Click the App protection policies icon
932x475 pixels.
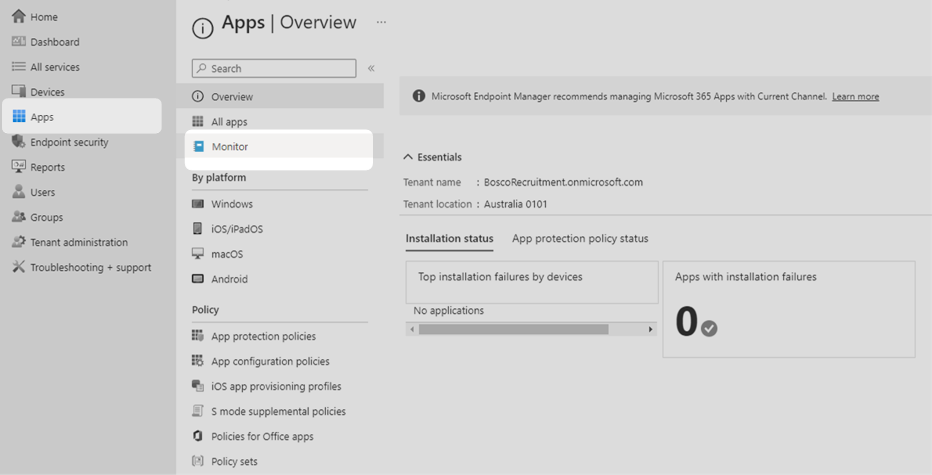(x=198, y=335)
